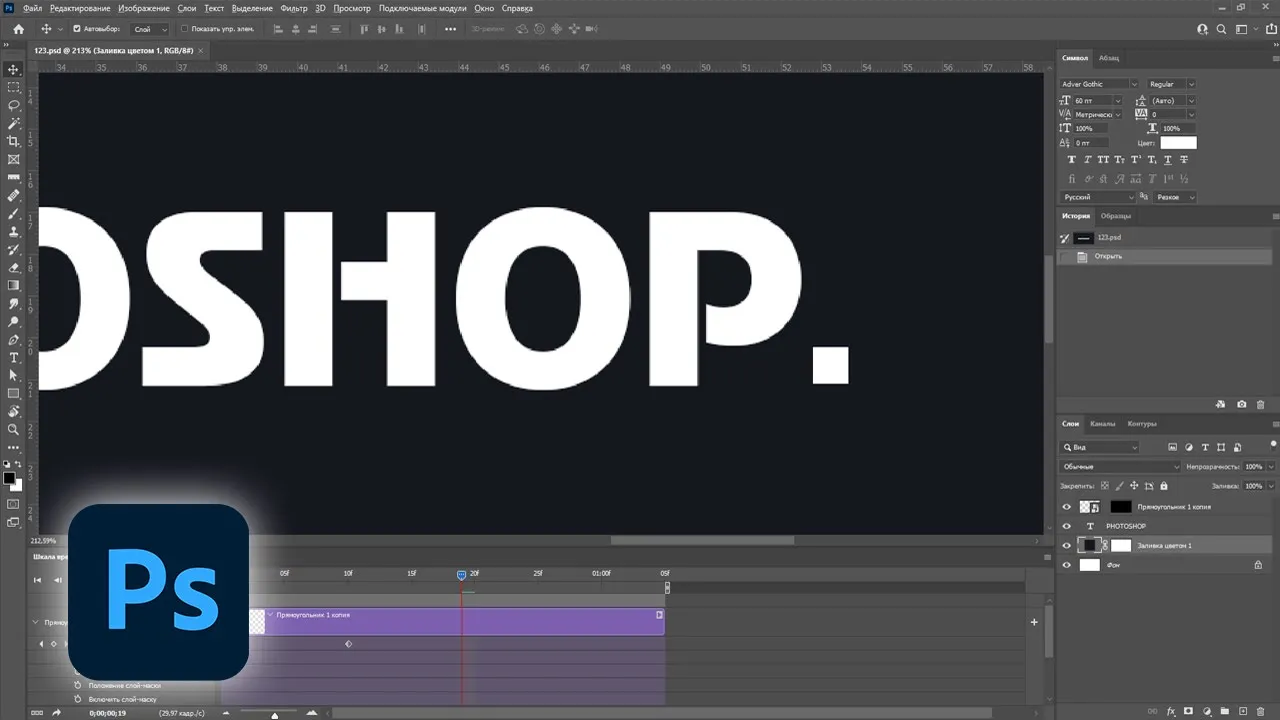Click Delete layer trash icon in Layers
Screen dimensions: 1280x720
coord(1260,712)
